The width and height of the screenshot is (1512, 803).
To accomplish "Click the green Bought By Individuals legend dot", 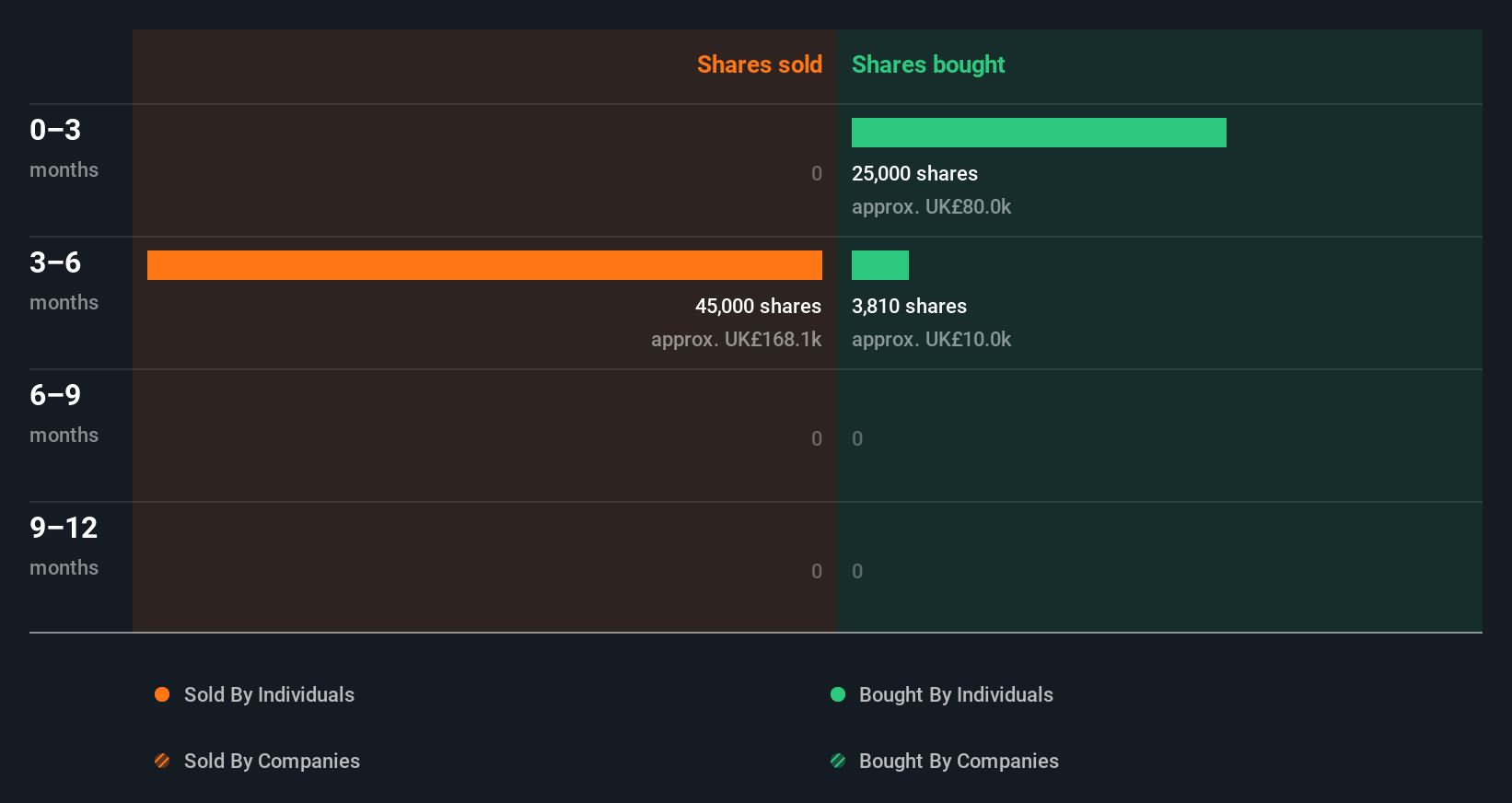I will pos(838,694).
